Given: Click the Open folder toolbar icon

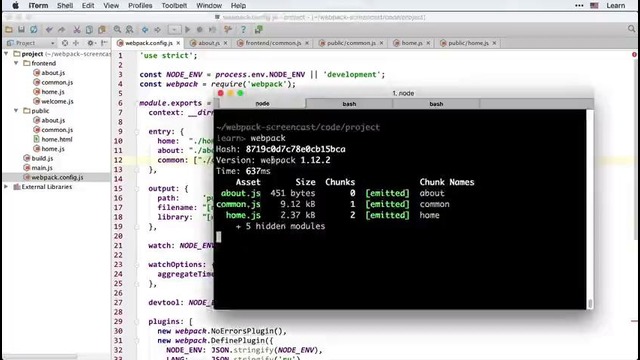Looking at the screenshot, I should [x=9, y=29].
